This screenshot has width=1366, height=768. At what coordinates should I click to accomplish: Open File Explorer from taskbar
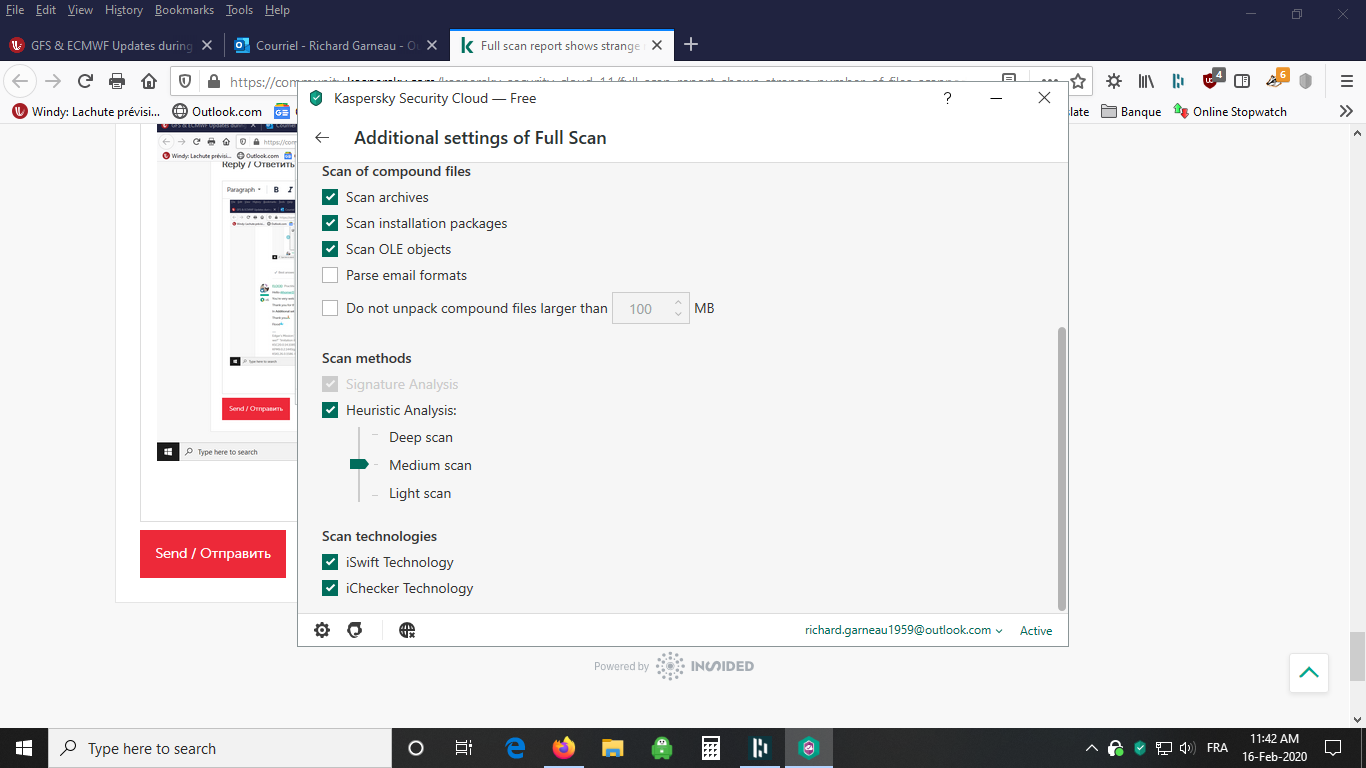(613, 748)
